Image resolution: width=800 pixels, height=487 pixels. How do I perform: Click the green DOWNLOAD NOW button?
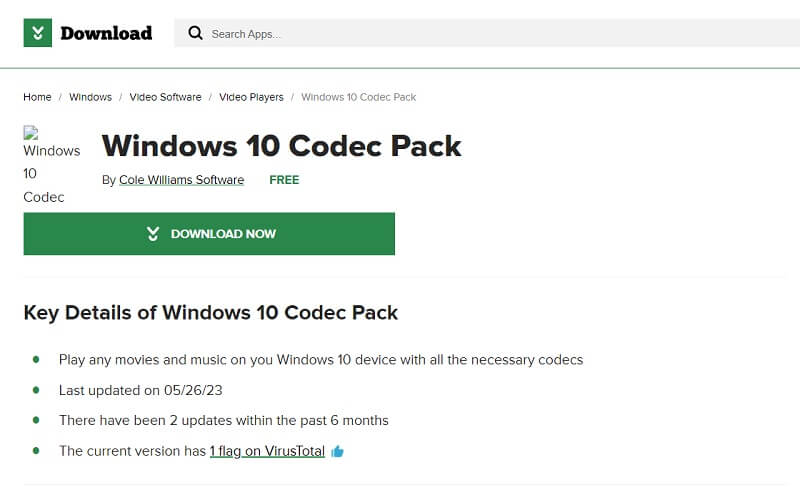click(209, 234)
